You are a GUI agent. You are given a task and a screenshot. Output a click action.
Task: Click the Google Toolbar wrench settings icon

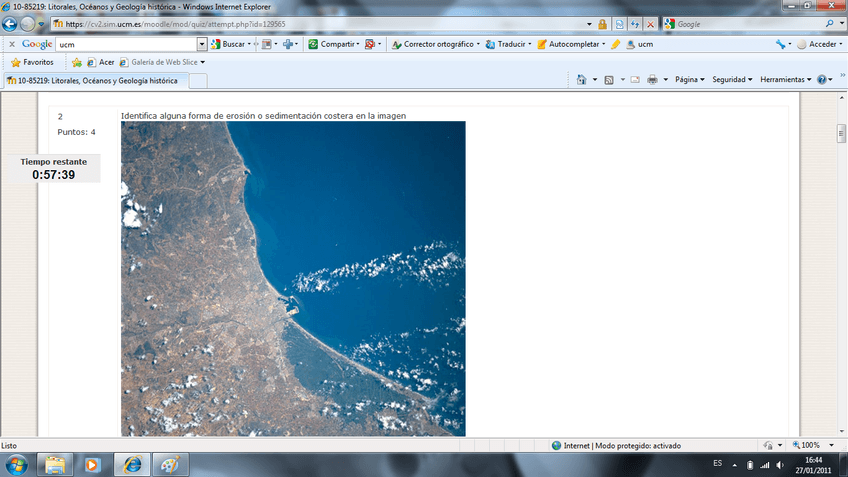tap(780, 44)
